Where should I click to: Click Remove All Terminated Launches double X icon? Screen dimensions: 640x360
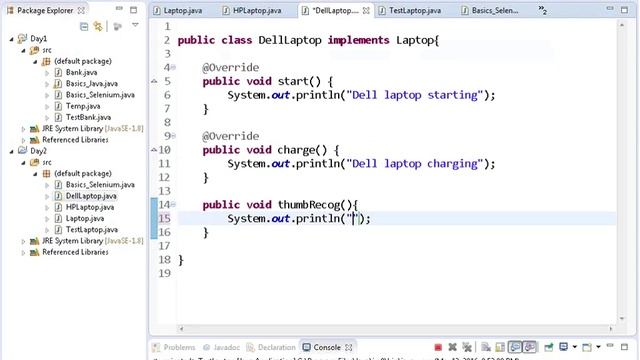467,347
